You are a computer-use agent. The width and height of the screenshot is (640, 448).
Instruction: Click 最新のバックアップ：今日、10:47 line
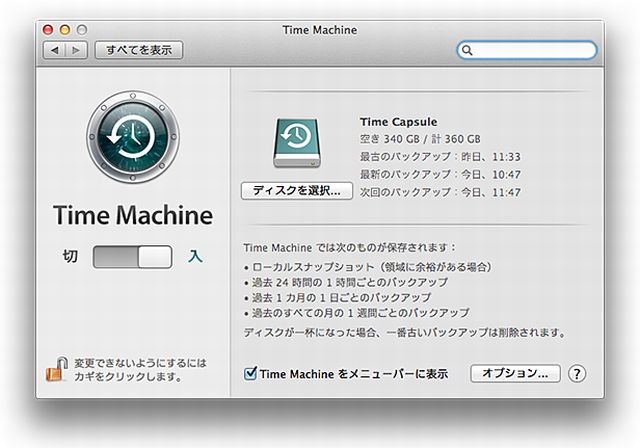(x=440, y=174)
